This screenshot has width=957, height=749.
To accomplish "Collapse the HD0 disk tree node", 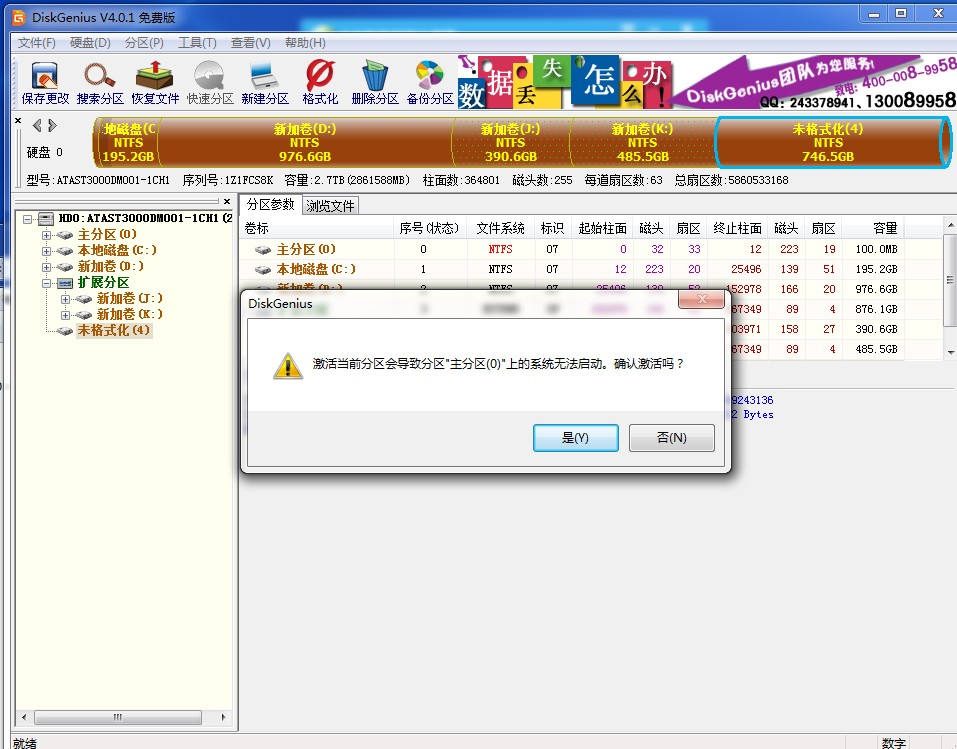I will 27,219.
